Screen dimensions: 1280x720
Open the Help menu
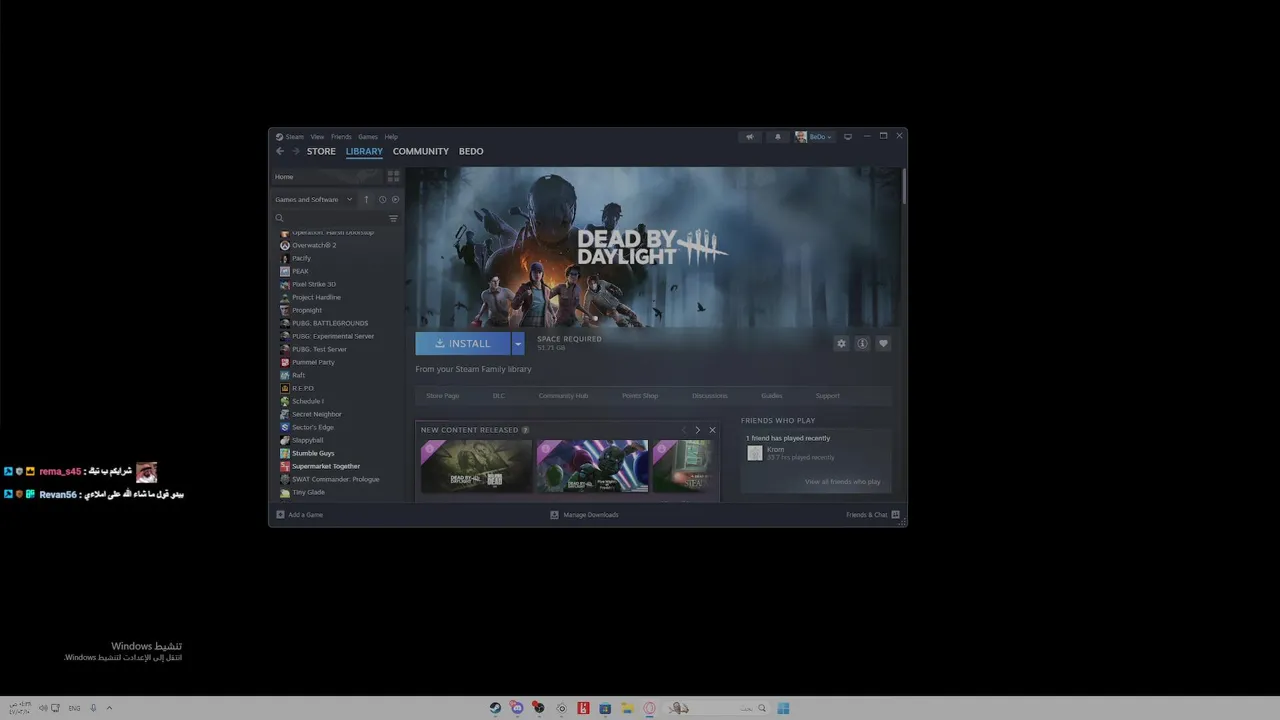pyautogui.click(x=391, y=137)
